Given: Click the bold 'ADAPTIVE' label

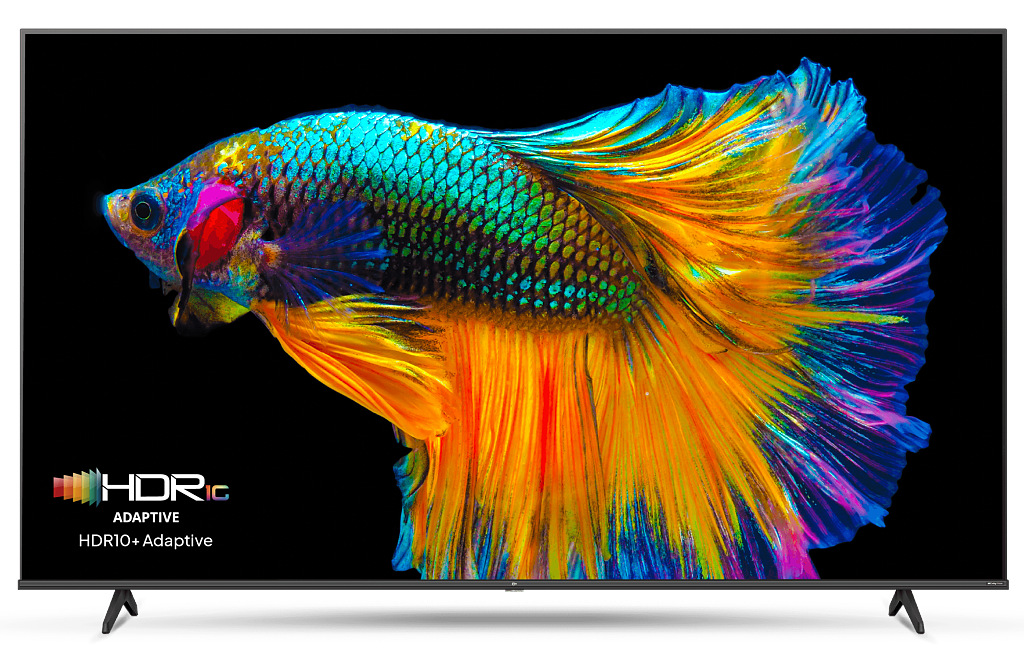Looking at the screenshot, I should [x=146, y=517].
